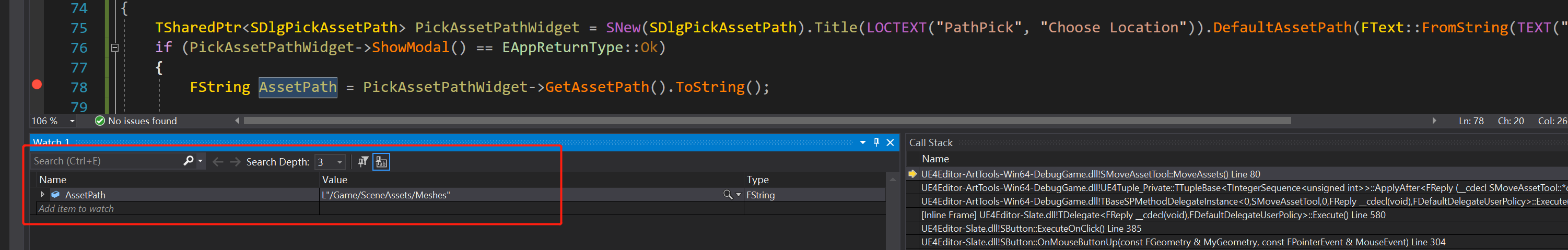Close the Watch 1 panel
Screen dimensions: 1568x250
pyautogui.click(x=890, y=142)
